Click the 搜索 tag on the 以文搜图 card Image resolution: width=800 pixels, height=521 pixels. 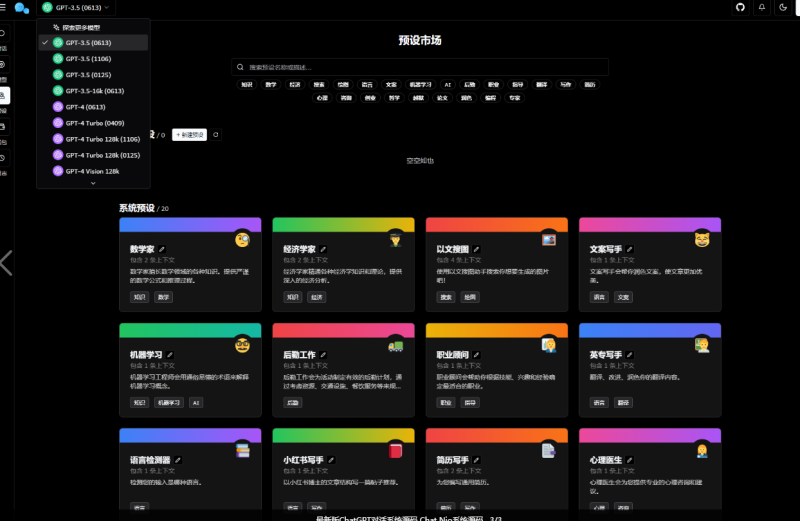coord(446,297)
